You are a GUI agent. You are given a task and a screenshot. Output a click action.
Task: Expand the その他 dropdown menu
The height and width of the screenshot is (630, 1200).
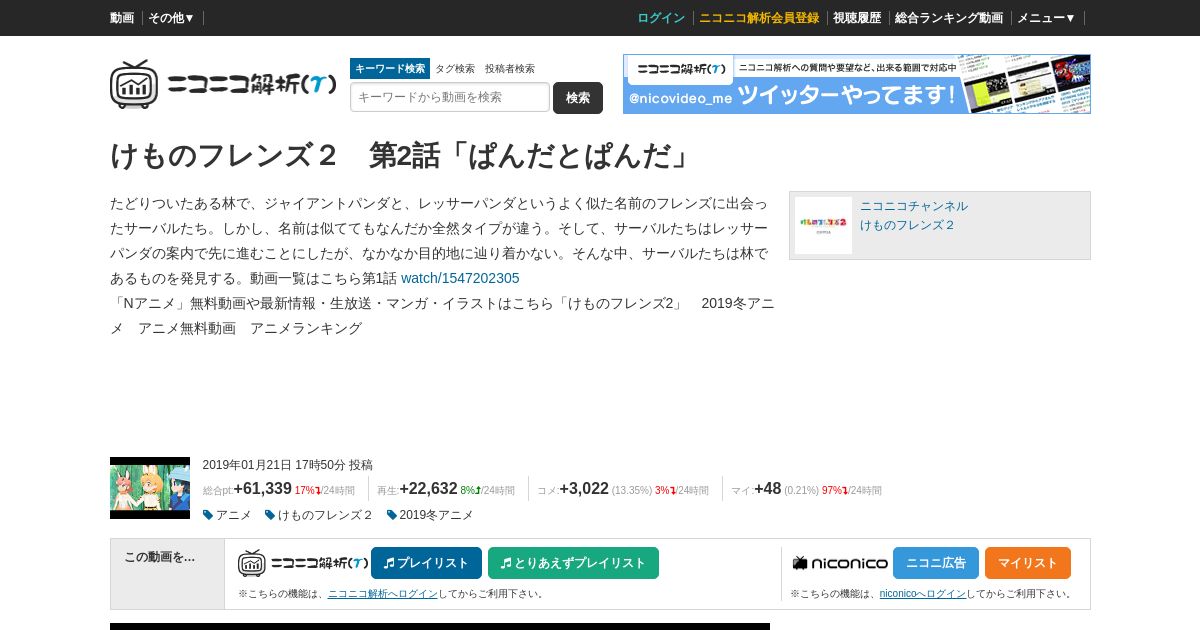pyautogui.click(x=171, y=18)
